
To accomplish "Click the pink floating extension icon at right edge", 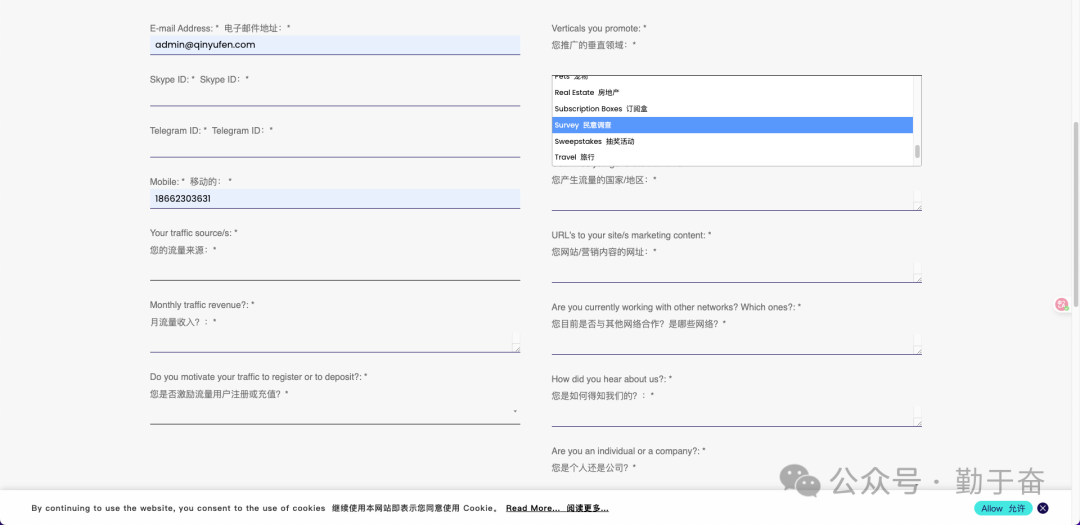I will (x=1062, y=304).
